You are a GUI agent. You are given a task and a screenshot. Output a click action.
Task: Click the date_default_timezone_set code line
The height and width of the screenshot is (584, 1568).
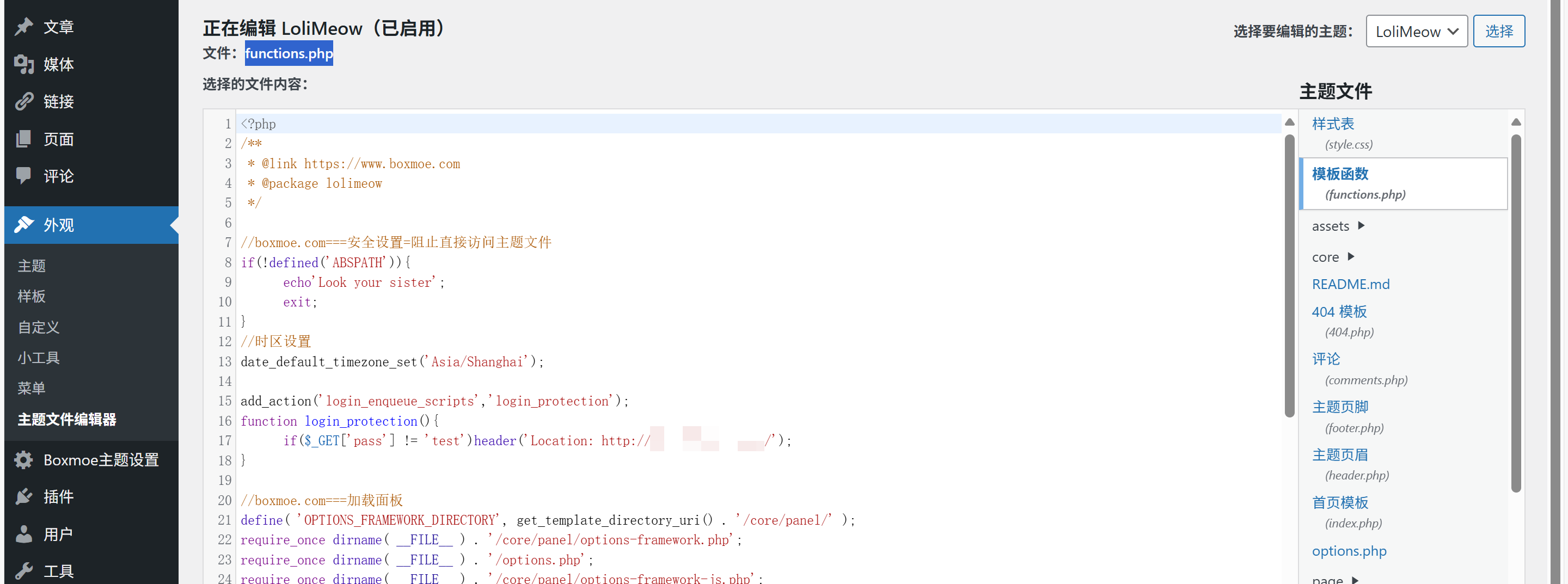[392, 361]
